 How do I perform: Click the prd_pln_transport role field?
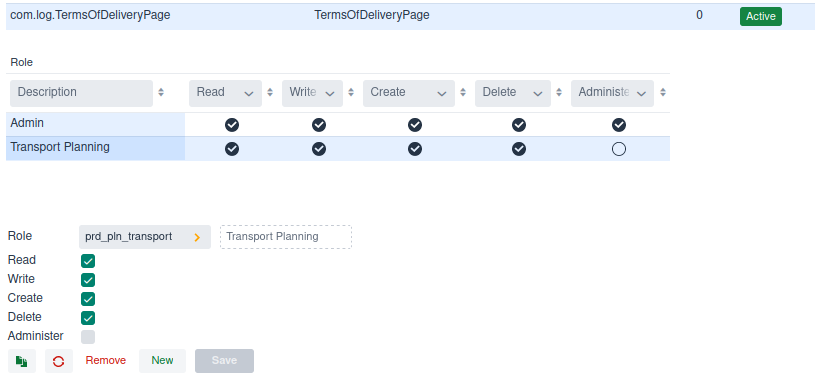point(145,237)
